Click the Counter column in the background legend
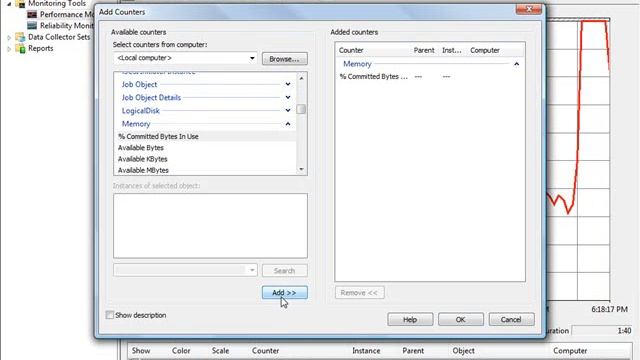640x360 pixels. click(x=265, y=351)
